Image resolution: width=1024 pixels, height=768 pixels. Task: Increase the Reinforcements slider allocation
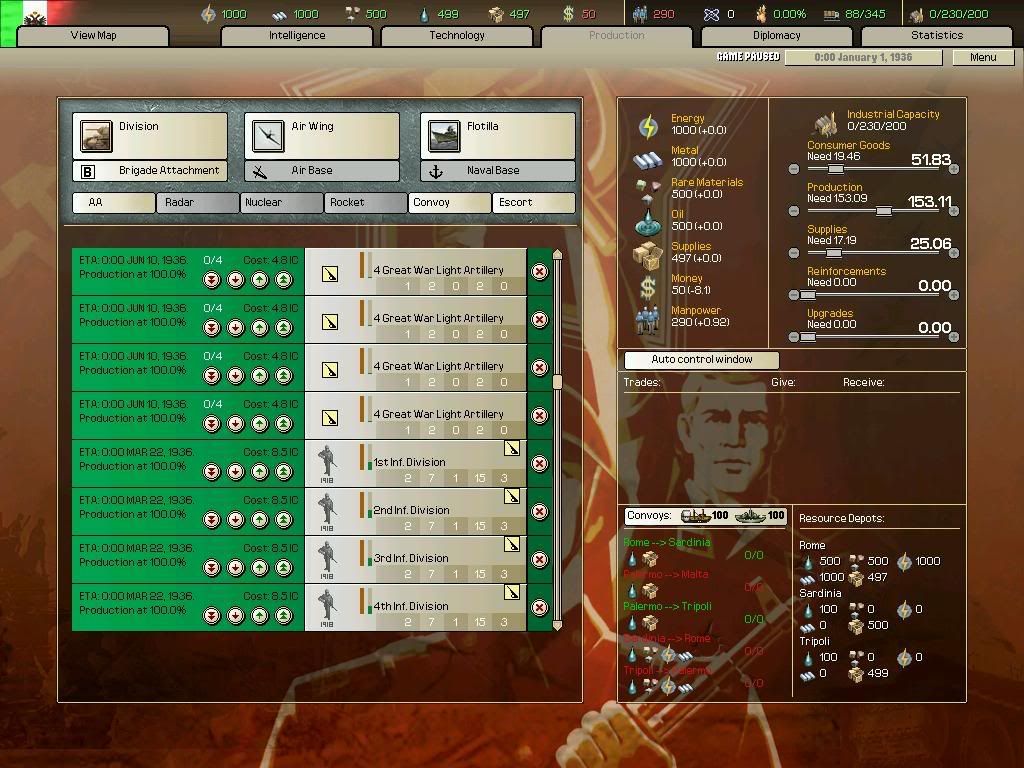954,295
